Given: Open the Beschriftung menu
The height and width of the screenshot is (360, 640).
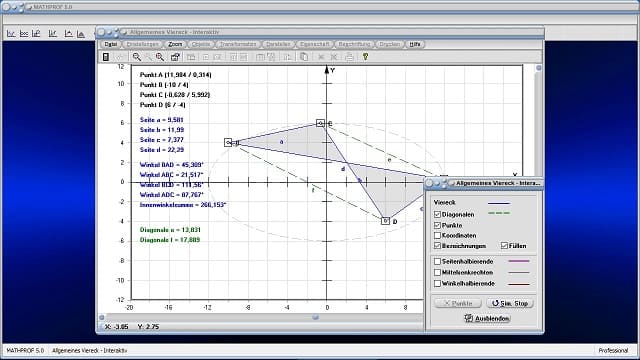Looking at the screenshot, I should point(354,44).
